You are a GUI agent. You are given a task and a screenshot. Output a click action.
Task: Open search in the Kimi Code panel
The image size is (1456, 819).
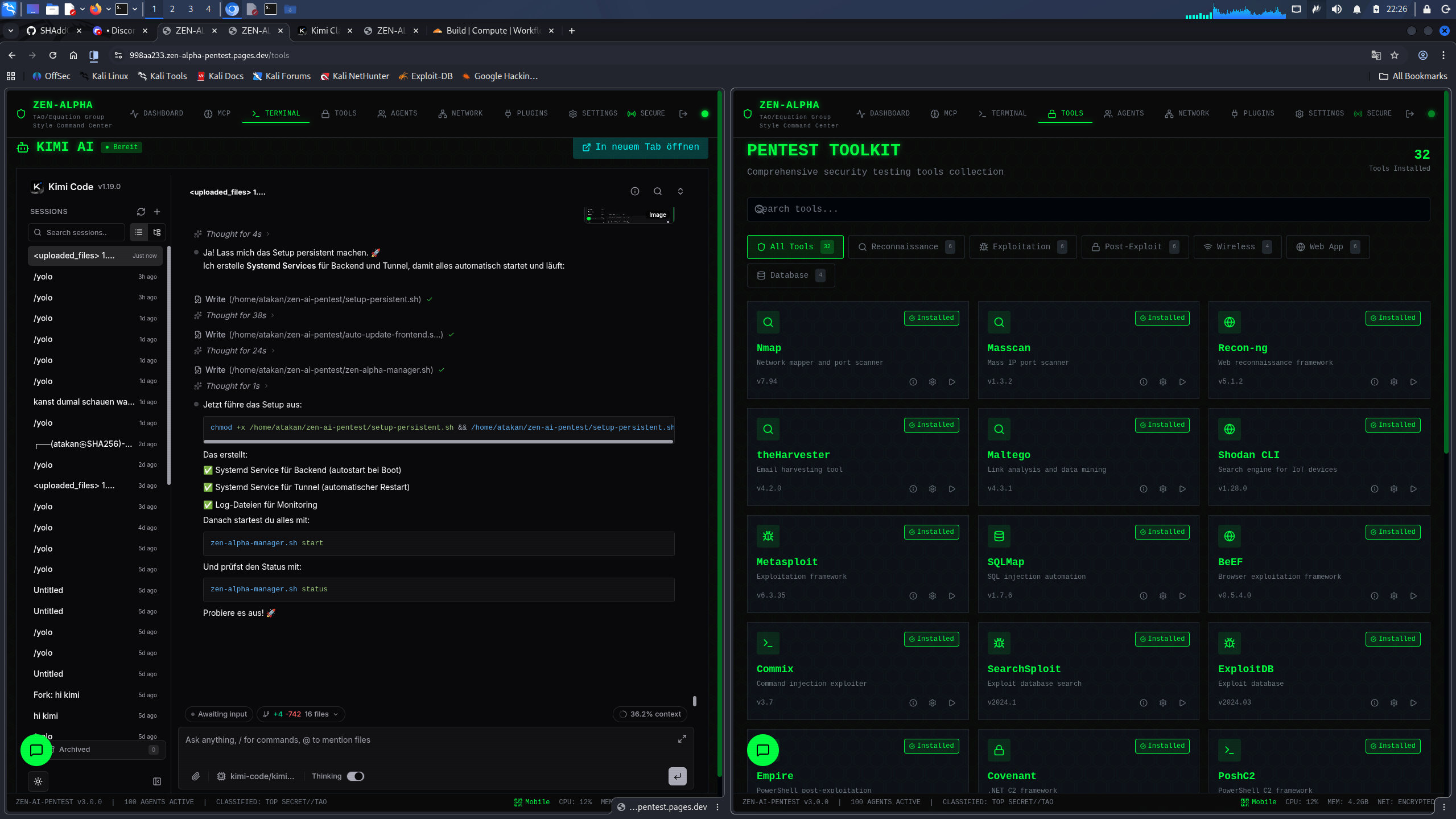tap(657, 191)
